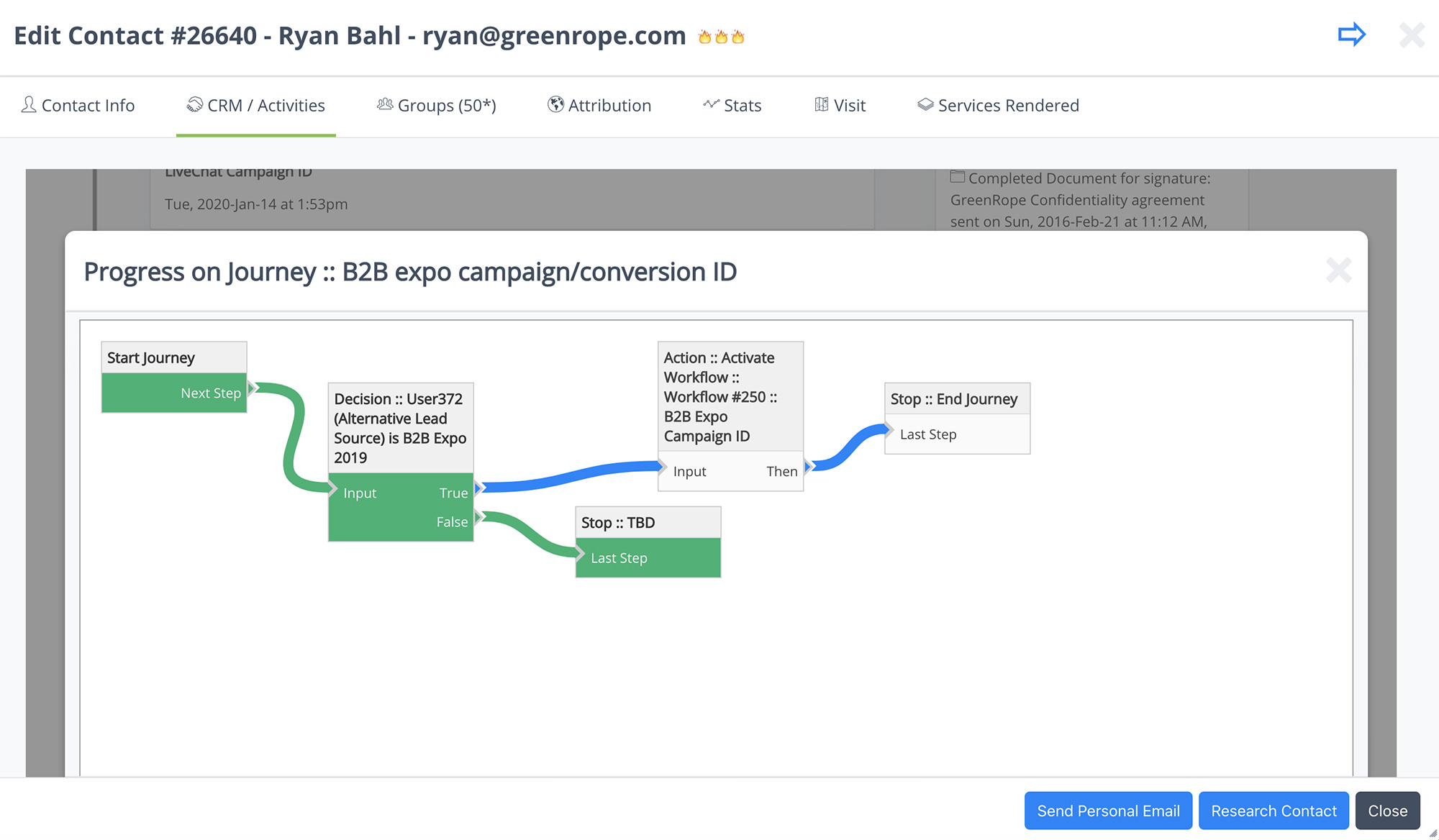Close the Progress on Journey dialog
Viewport: 1439px width, 840px height.
click(x=1339, y=270)
